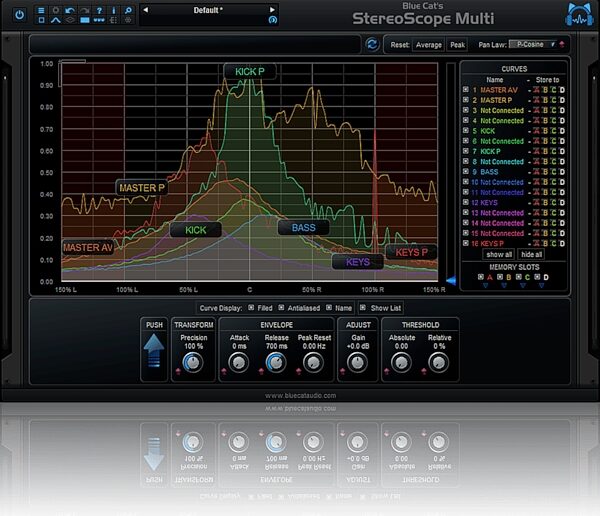The height and width of the screenshot is (516, 600).
Task: Click hide all curves button
Action: tap(531, 254)
